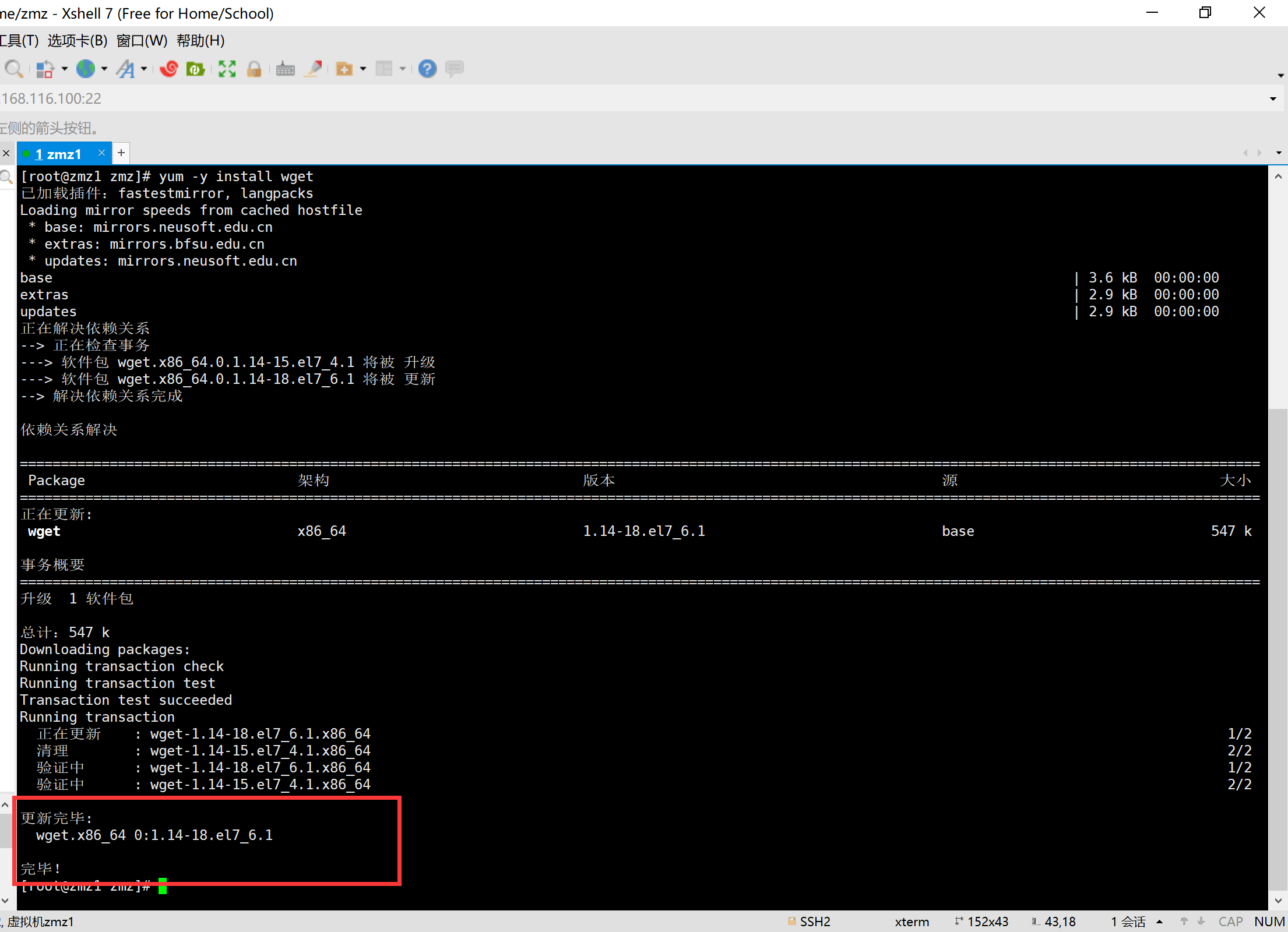This screenshot has width=1288, height=932.
Task: Click the 43,18 cursor position indicator
Action: tap(1054, 922)
